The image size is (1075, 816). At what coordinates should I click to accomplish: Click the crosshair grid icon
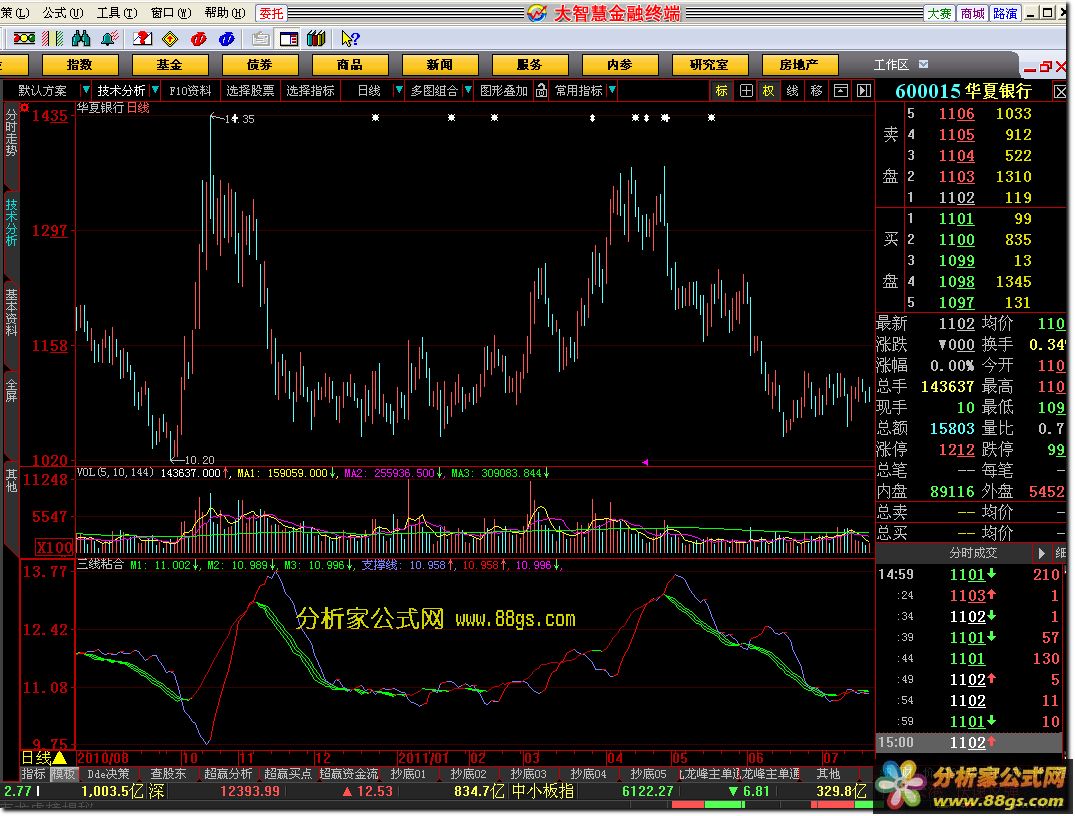[x=747, y=91]
